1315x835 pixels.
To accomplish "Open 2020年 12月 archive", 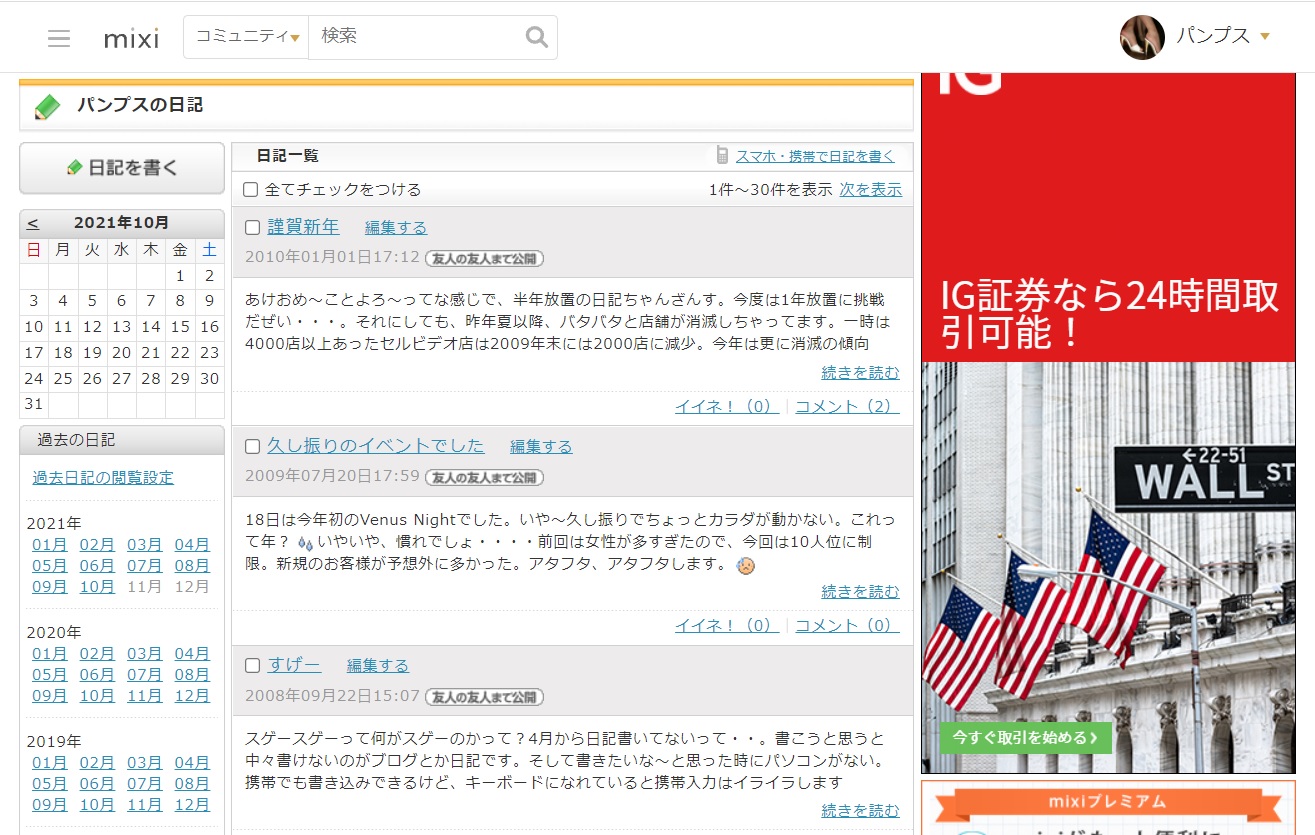I will (192, 696).
